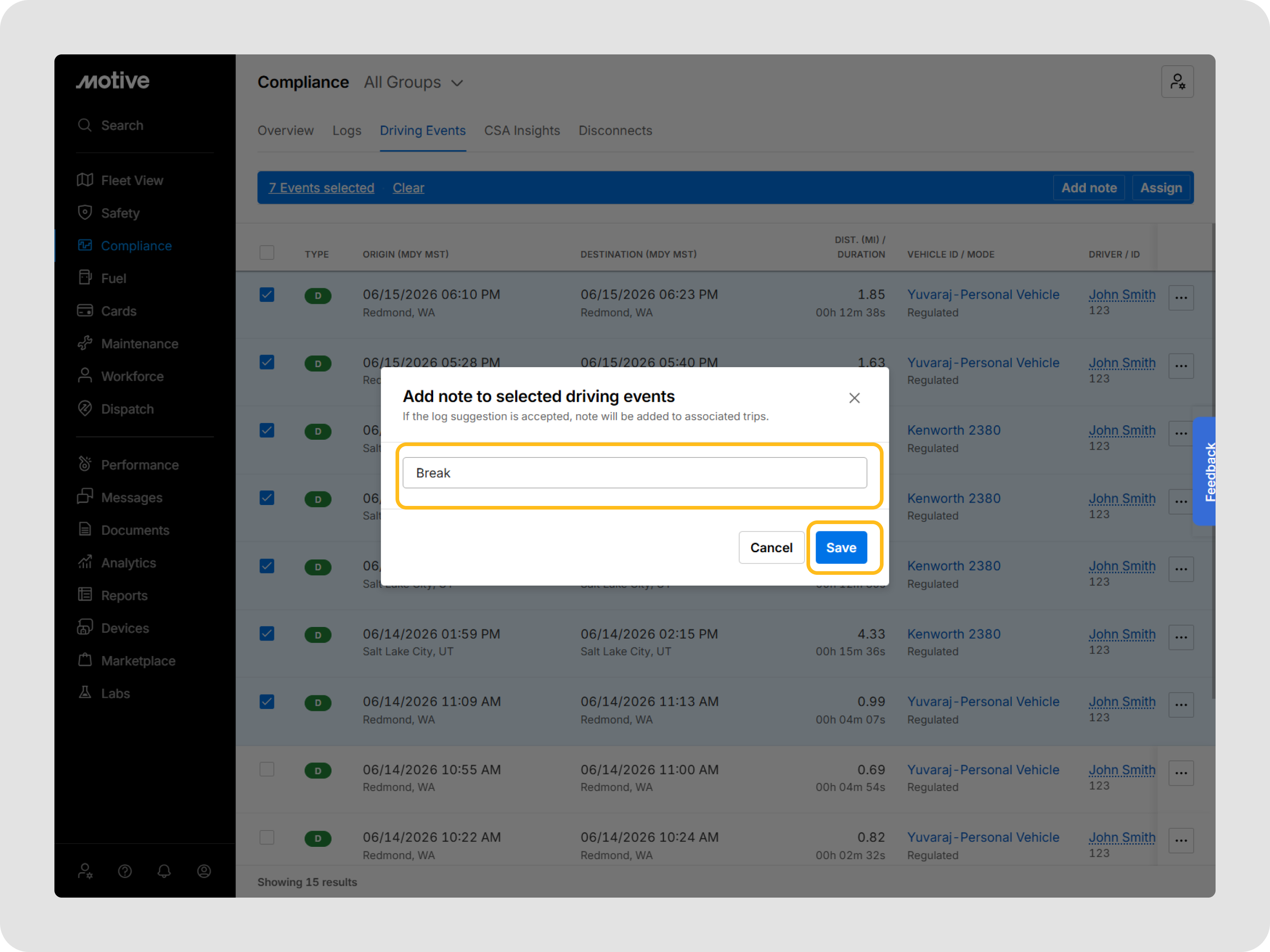
Task: Uncheck the 06/15/2026 06:10 PM event checkbox
Action: [267, 295]
